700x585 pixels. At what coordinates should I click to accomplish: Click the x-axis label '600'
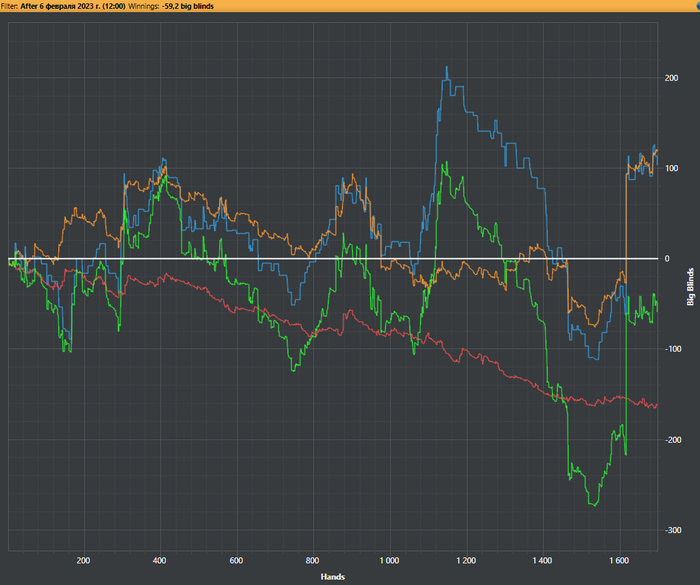[236, 560]
